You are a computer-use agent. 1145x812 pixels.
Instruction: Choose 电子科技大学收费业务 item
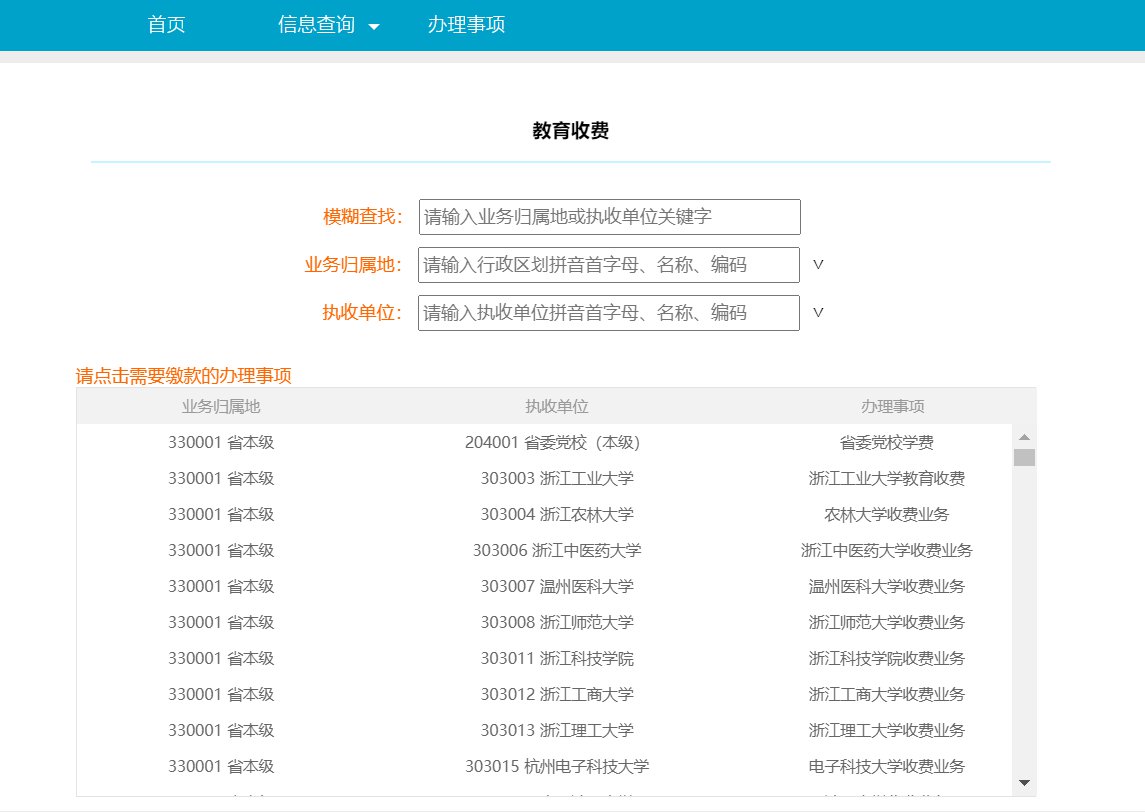(x=886, y=767)
